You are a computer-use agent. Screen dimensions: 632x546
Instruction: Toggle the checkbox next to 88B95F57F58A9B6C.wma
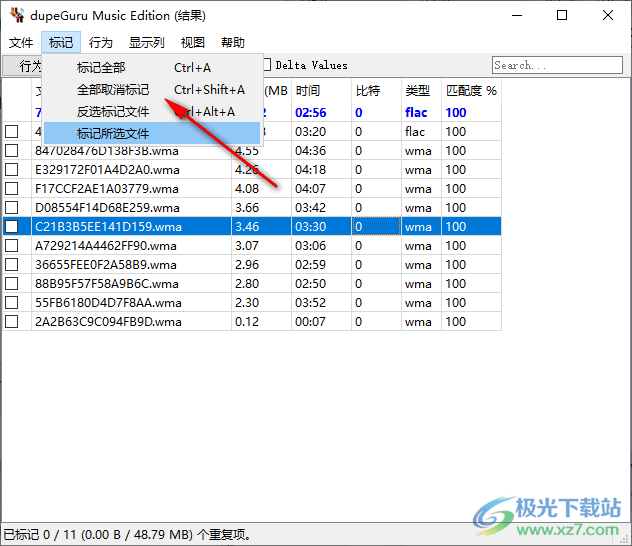pos(12,284)
